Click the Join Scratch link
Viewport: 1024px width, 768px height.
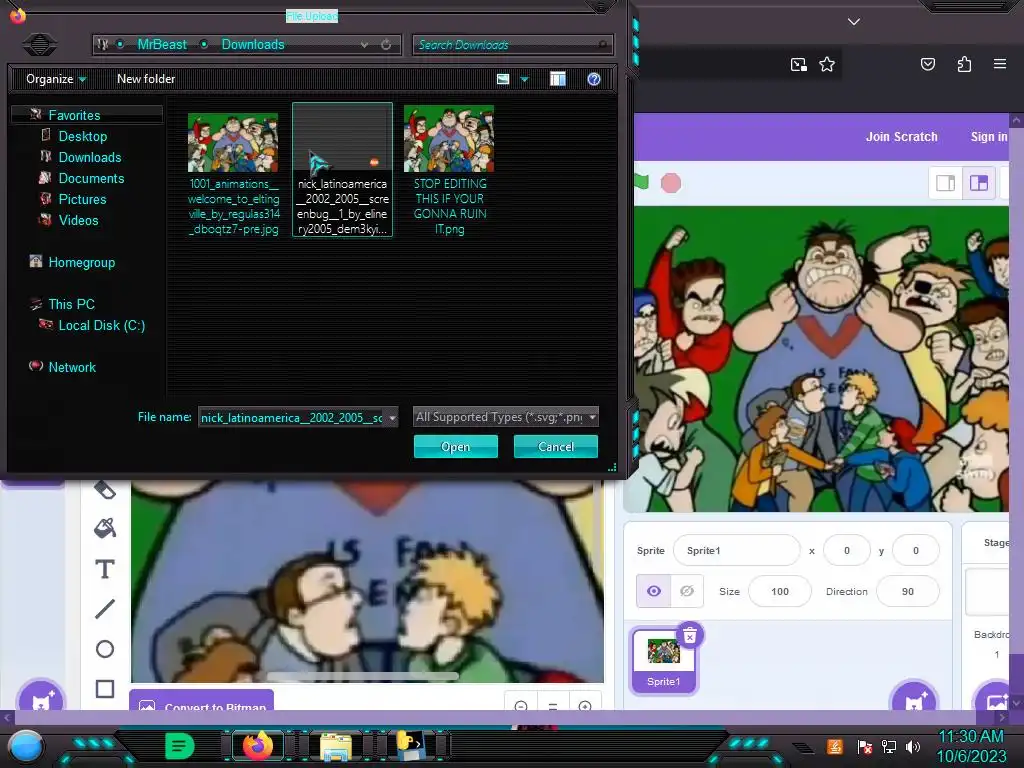point(901,136)
